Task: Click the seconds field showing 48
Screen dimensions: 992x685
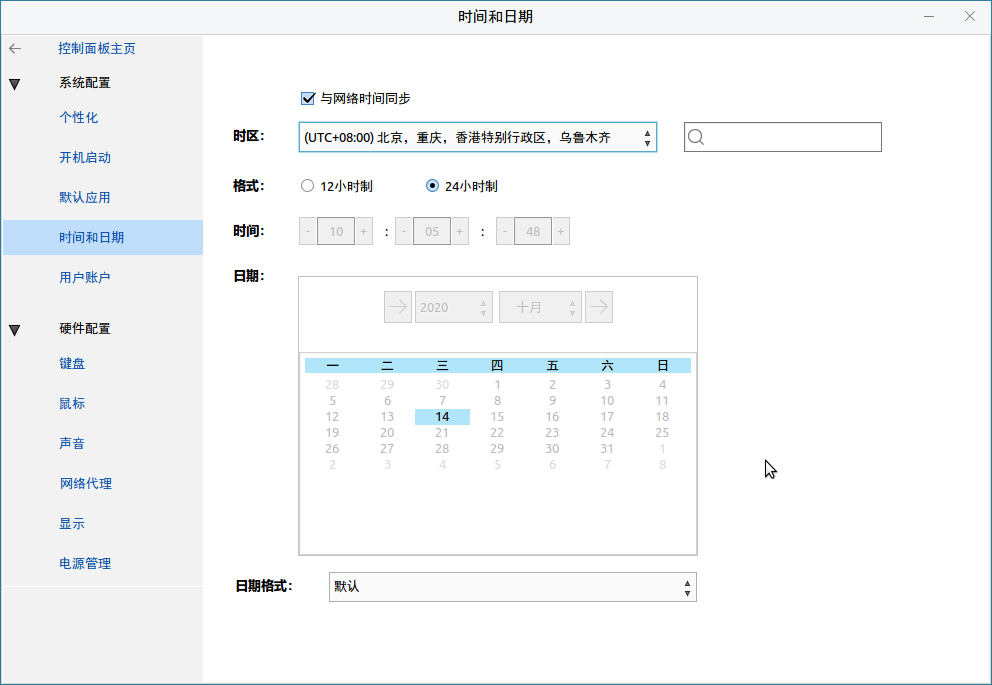Action: tap(533, 231)
